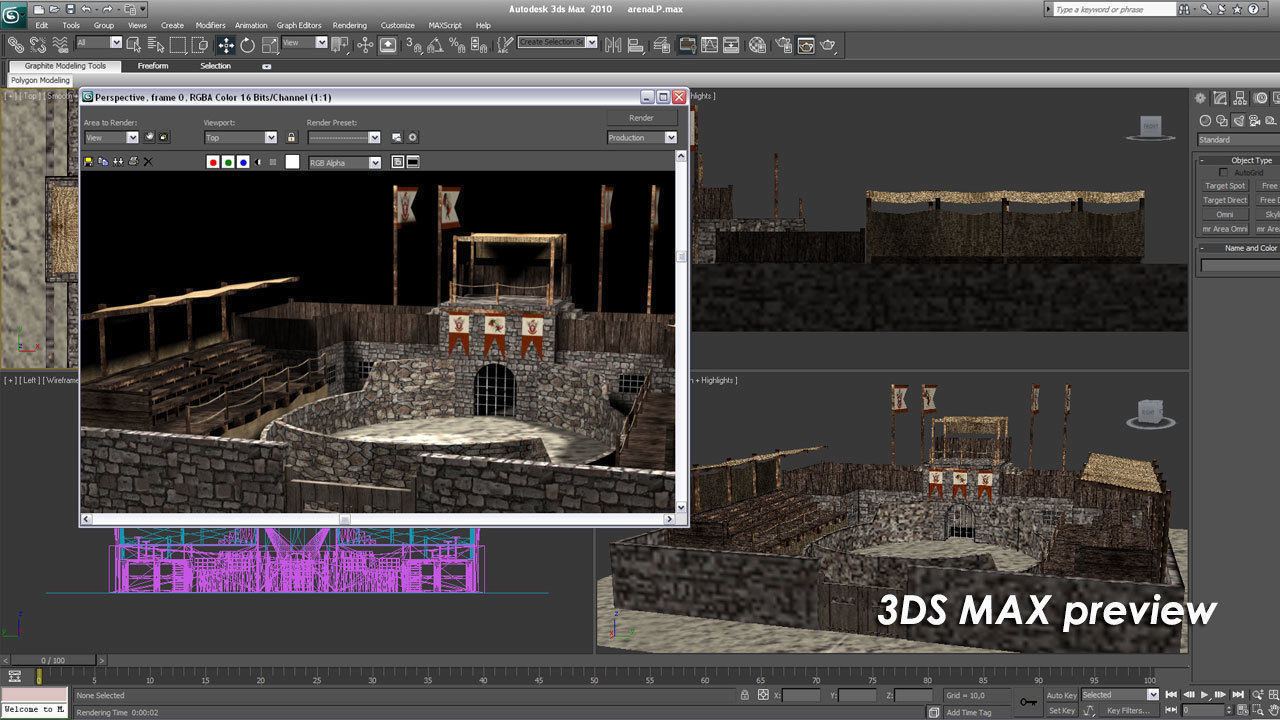
Task: Toggle Angle Snap in main toolbar
Action: 435,44
